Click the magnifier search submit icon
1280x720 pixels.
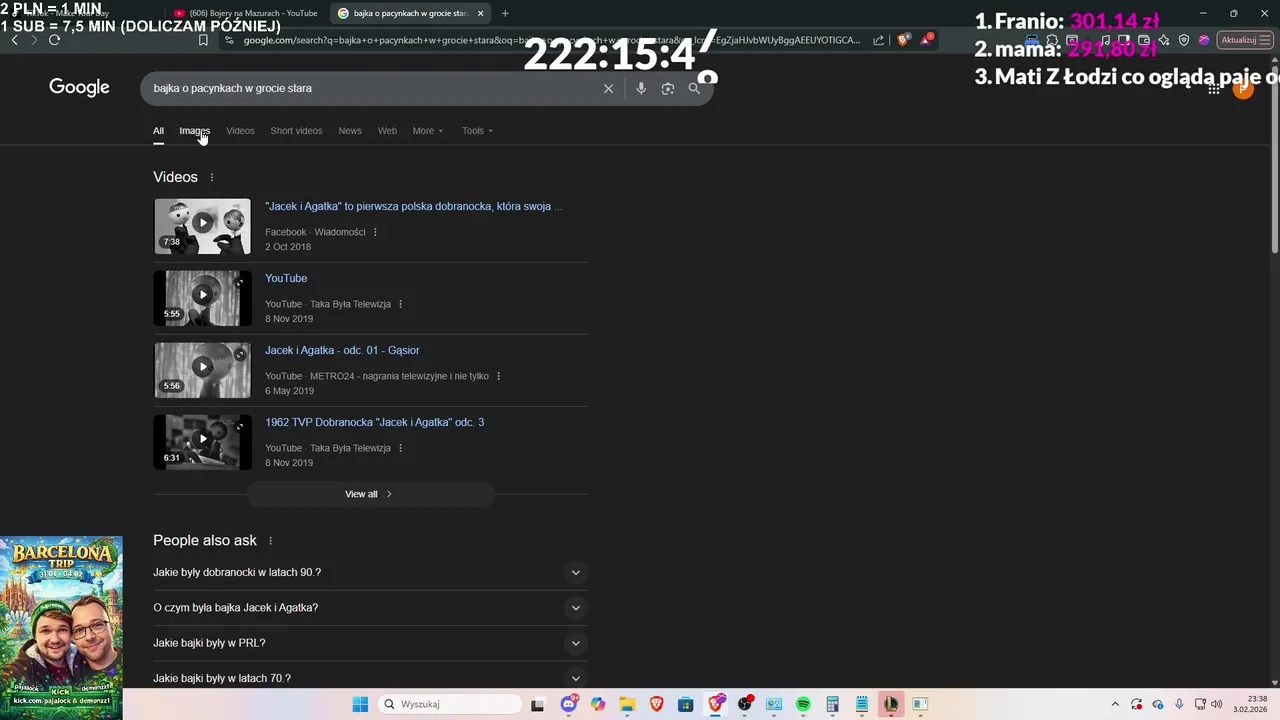pos(694,88)
